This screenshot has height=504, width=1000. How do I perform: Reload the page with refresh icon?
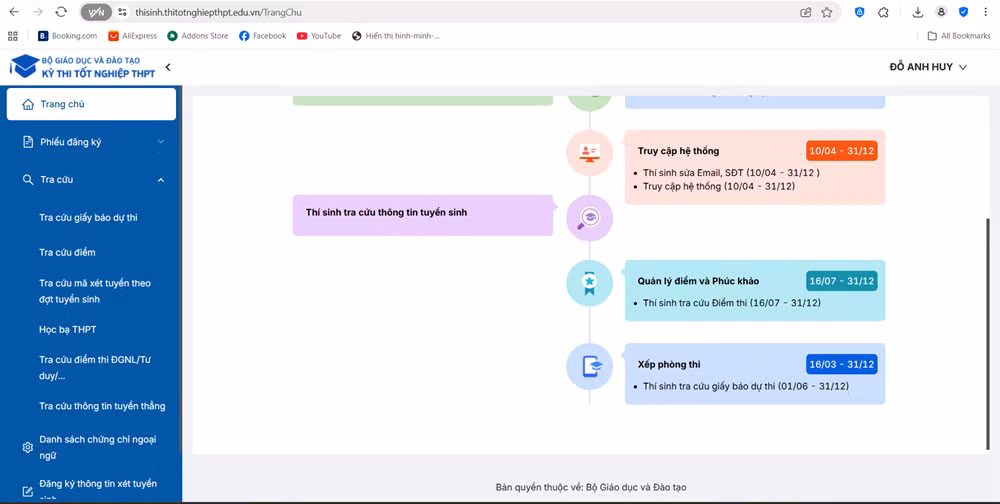pyautogui.click(x=61, y=12)
